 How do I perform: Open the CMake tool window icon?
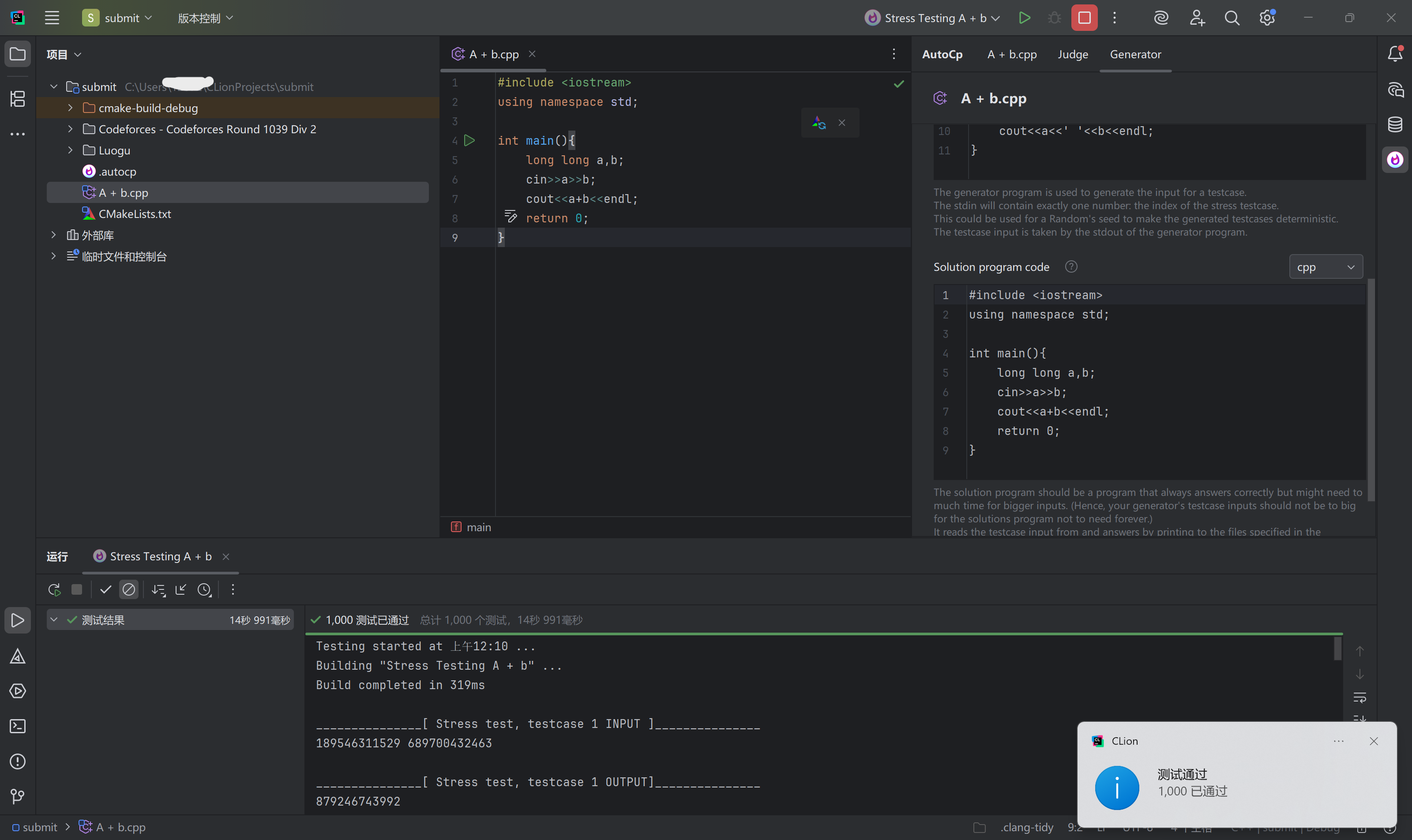pos(18,656)
